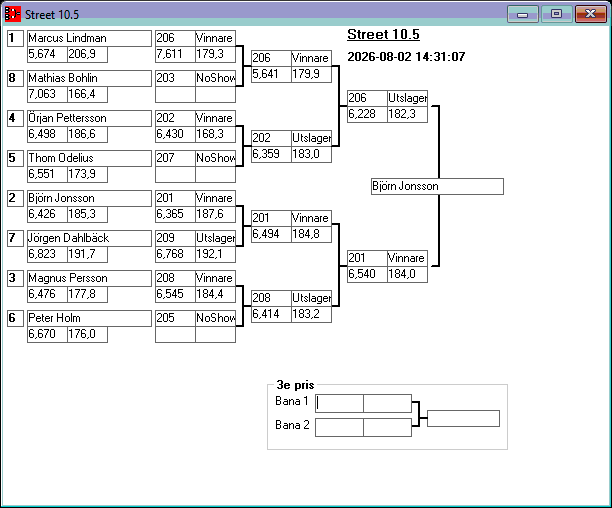Click Mathias Bohlin's 7,063 time cell
612x508 pixels.
coord(47,94)
